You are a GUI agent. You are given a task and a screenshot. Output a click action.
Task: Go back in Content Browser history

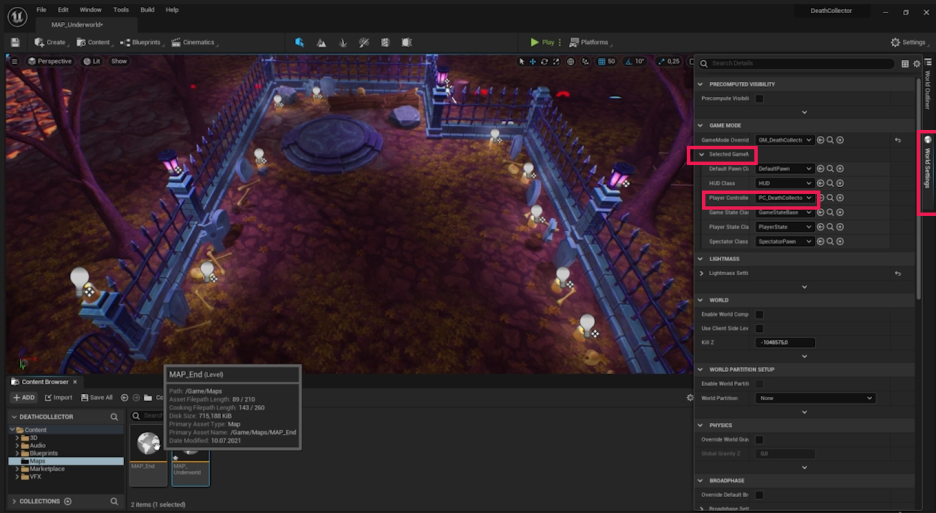pyautogui.click(x=124, y=397)
